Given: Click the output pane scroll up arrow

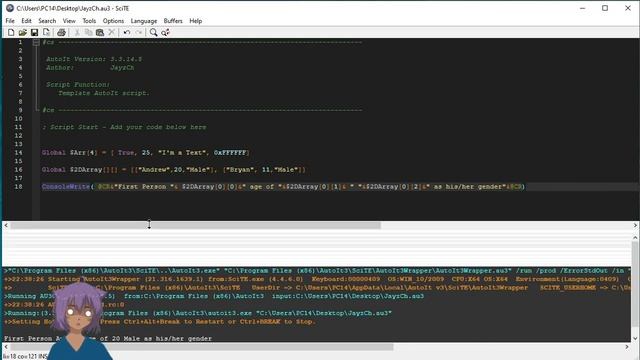Looking at the screenshot, I should (635, 237).
